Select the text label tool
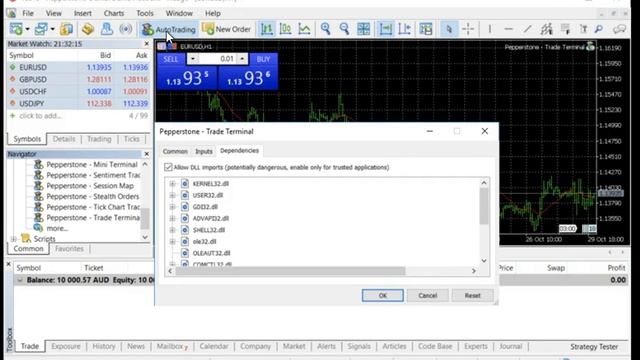Image resolution: width=640 pixels, height=360 pixels. pyautogui.click(x=584, y=29)
